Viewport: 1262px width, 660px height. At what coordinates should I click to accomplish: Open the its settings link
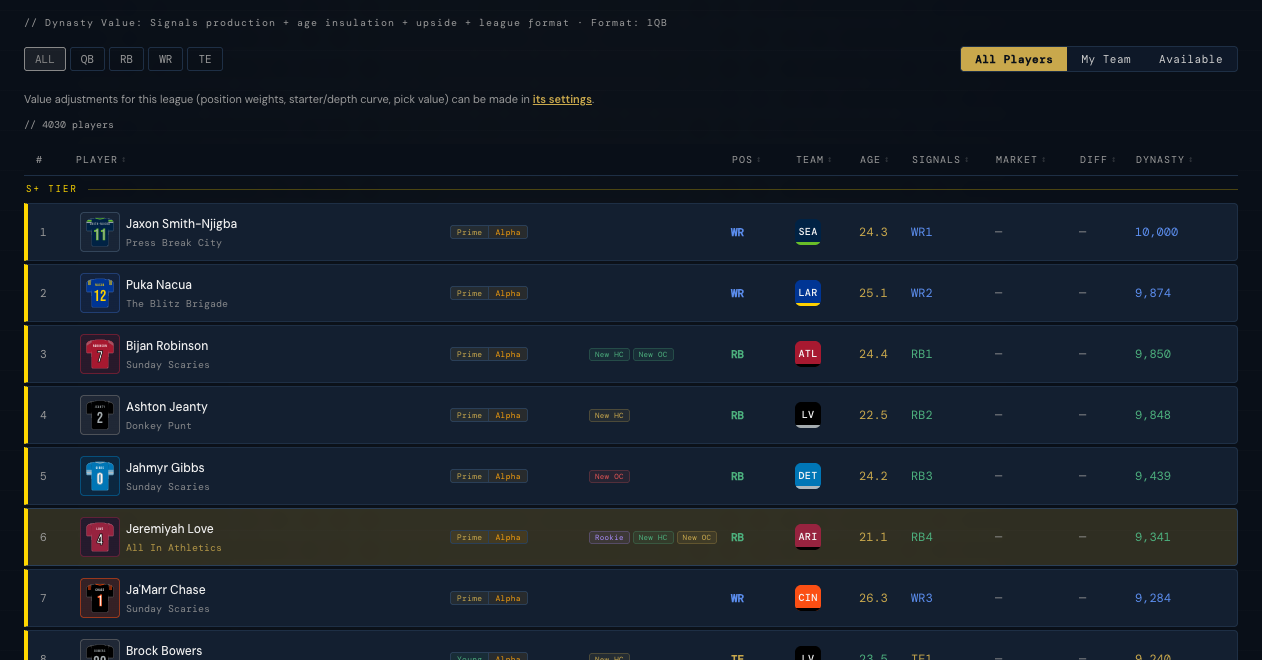562,99
